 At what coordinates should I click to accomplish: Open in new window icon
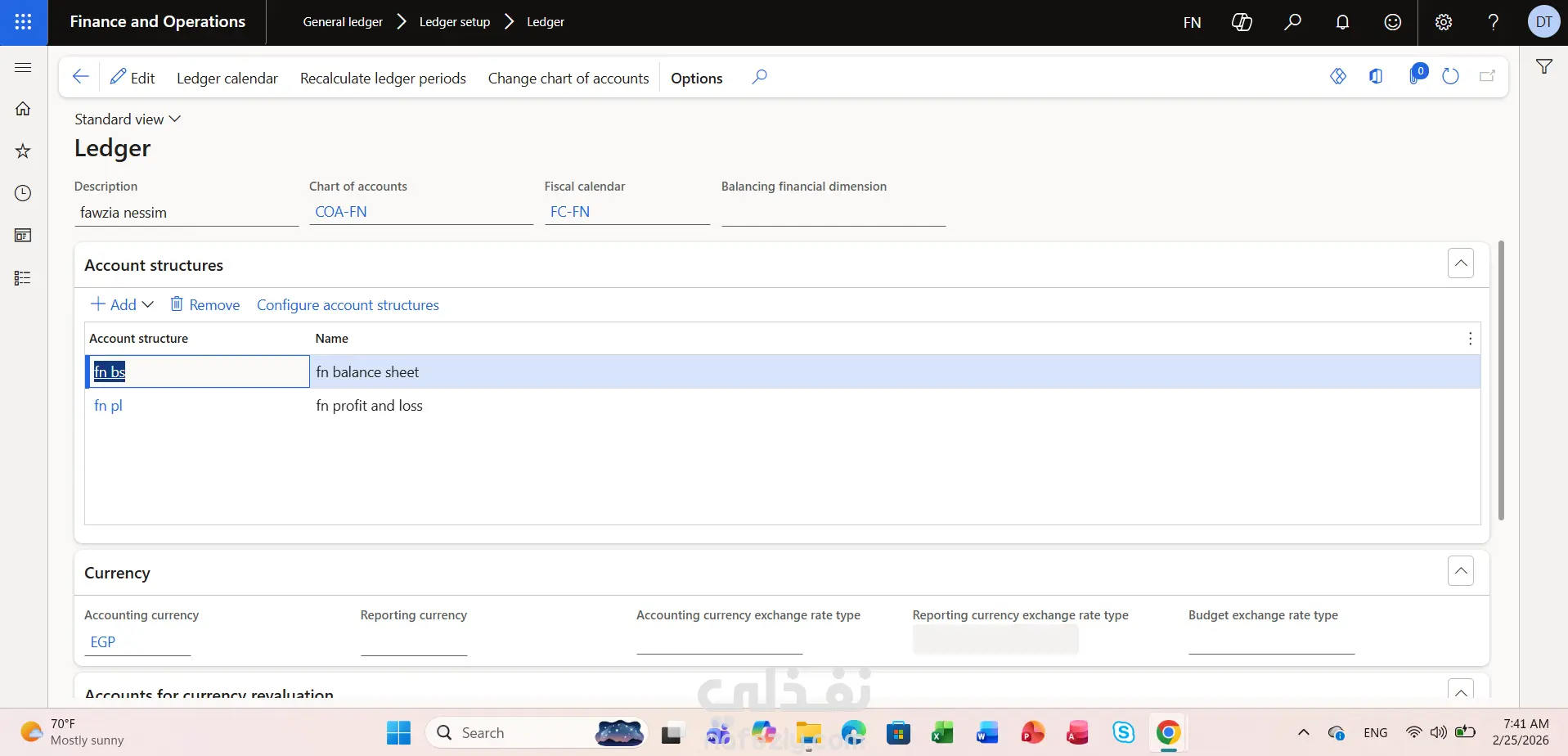coord(1488,76)
